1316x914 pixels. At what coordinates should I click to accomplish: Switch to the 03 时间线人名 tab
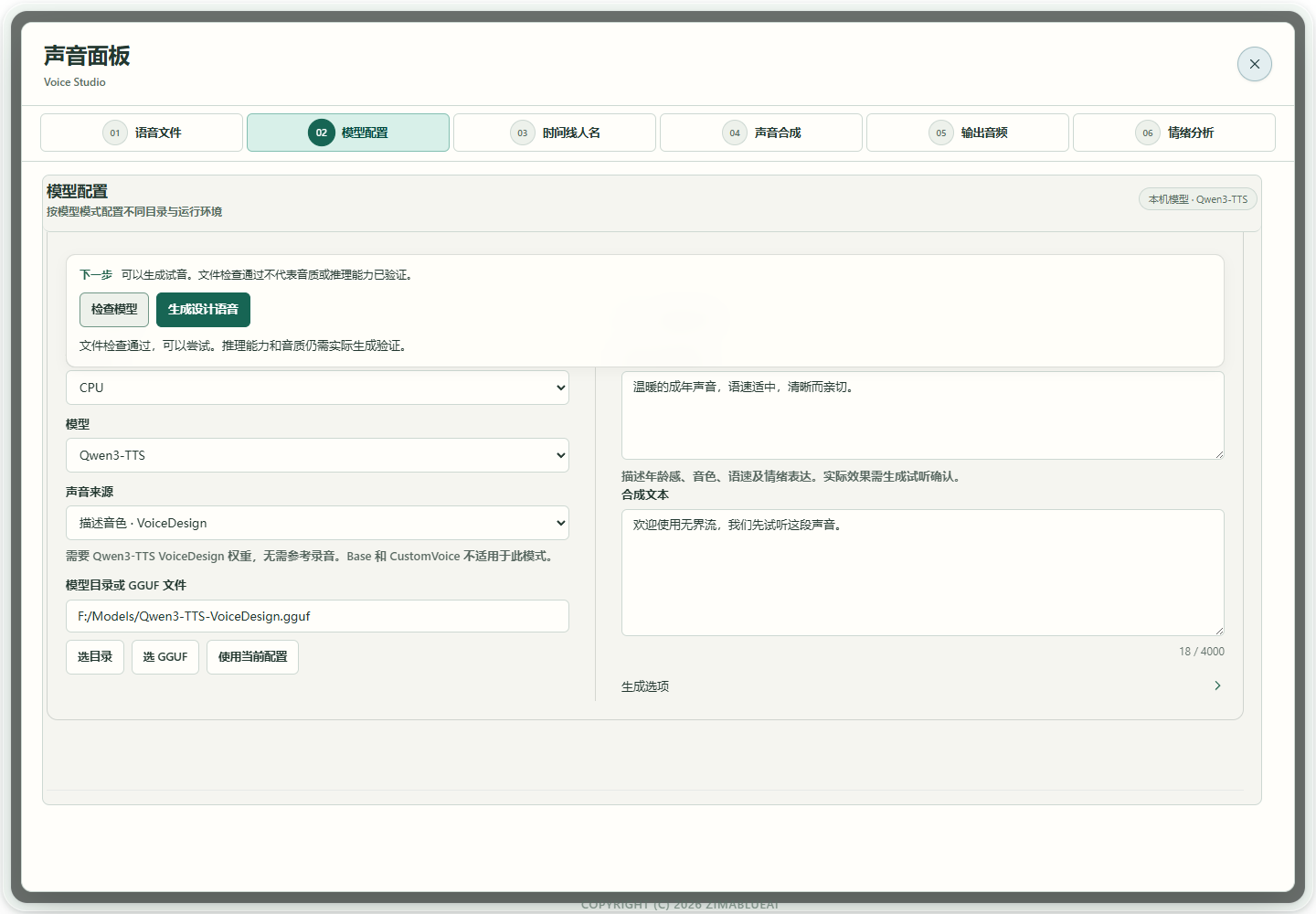[555, 133]
